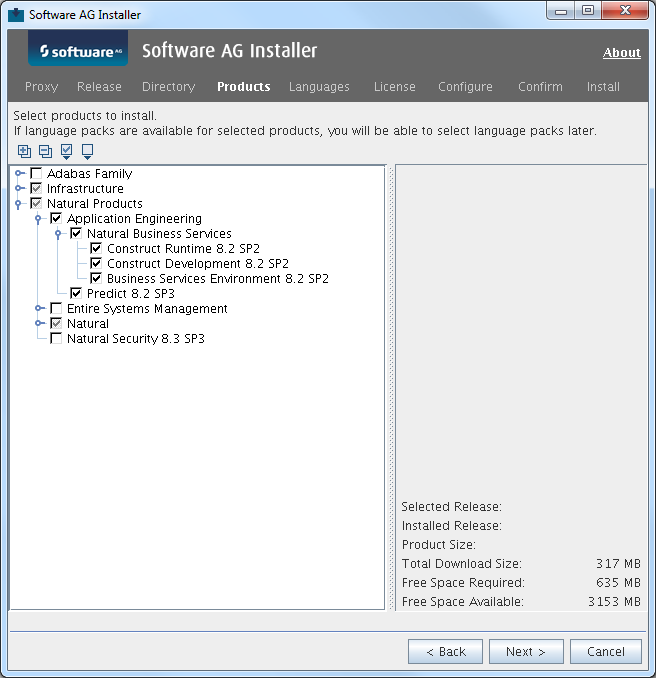The height and width of the screenshot is (678, 656).
Task: Click the Software AG logo
Action: coord(78,49)
